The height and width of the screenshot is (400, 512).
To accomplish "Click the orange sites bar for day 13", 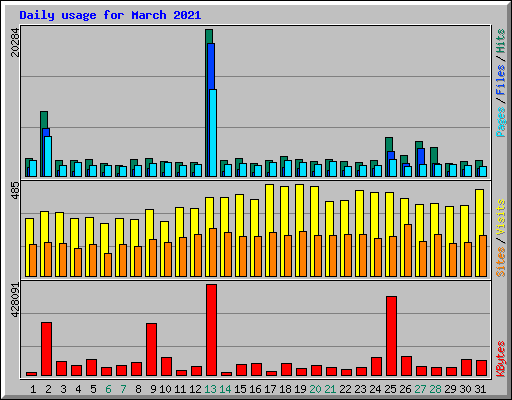I will 213,252.
